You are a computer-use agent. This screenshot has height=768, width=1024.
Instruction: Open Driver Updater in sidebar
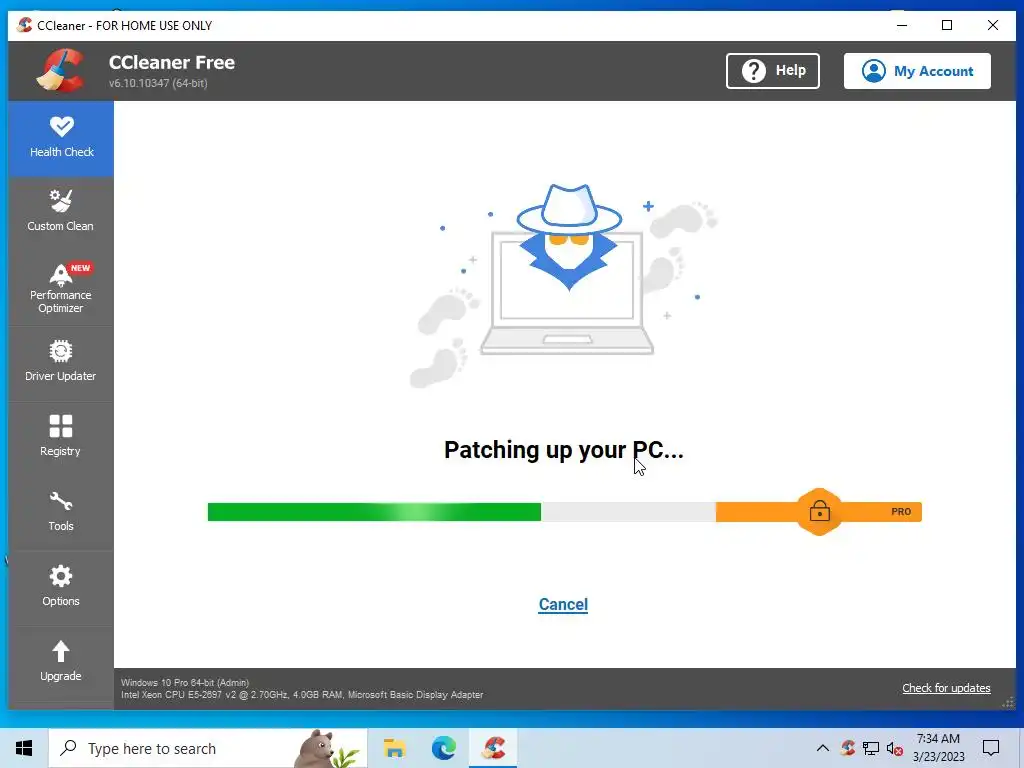pos(61,361)
